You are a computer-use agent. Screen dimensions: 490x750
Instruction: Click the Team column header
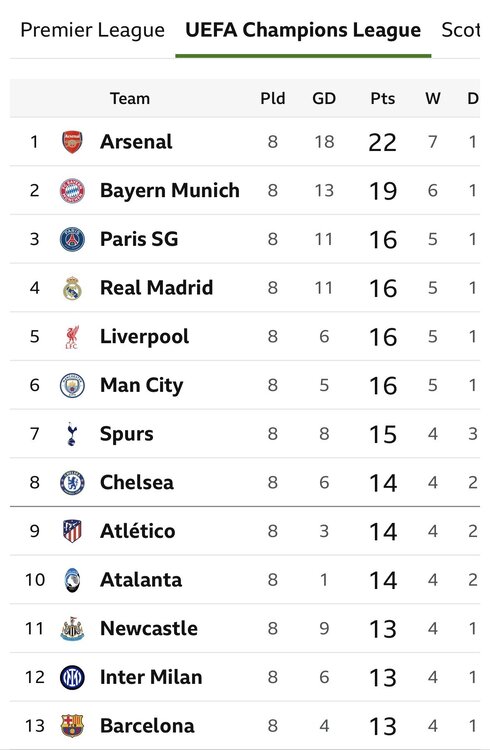point(130,99)
